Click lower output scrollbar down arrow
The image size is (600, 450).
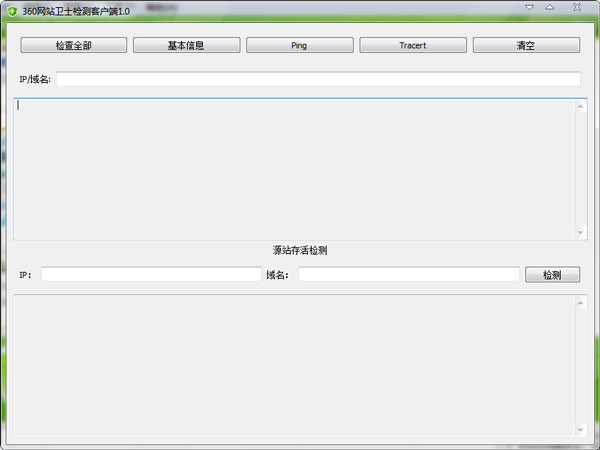(x=580, y=429)
